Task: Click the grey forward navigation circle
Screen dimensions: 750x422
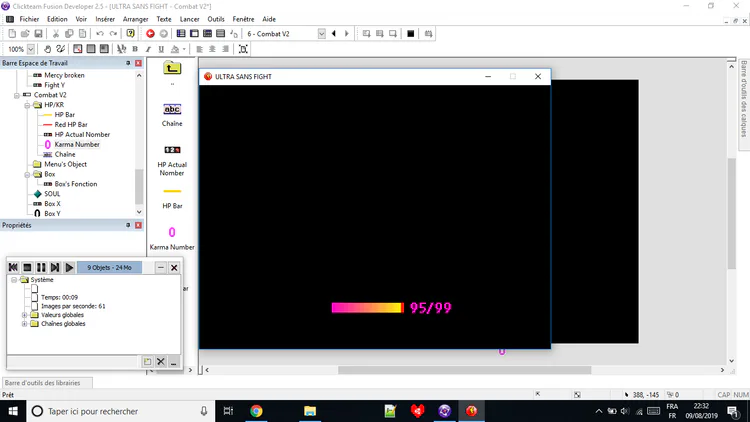Action: click(164, 33)
